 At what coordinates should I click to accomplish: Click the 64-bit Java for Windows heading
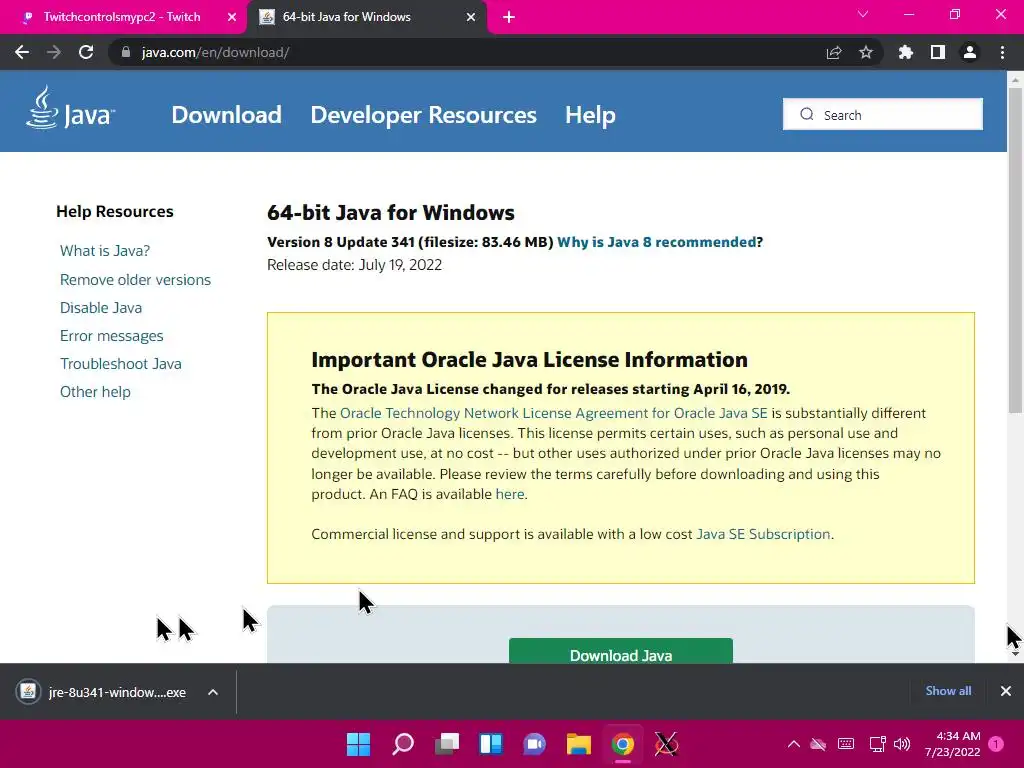(391, 213)
